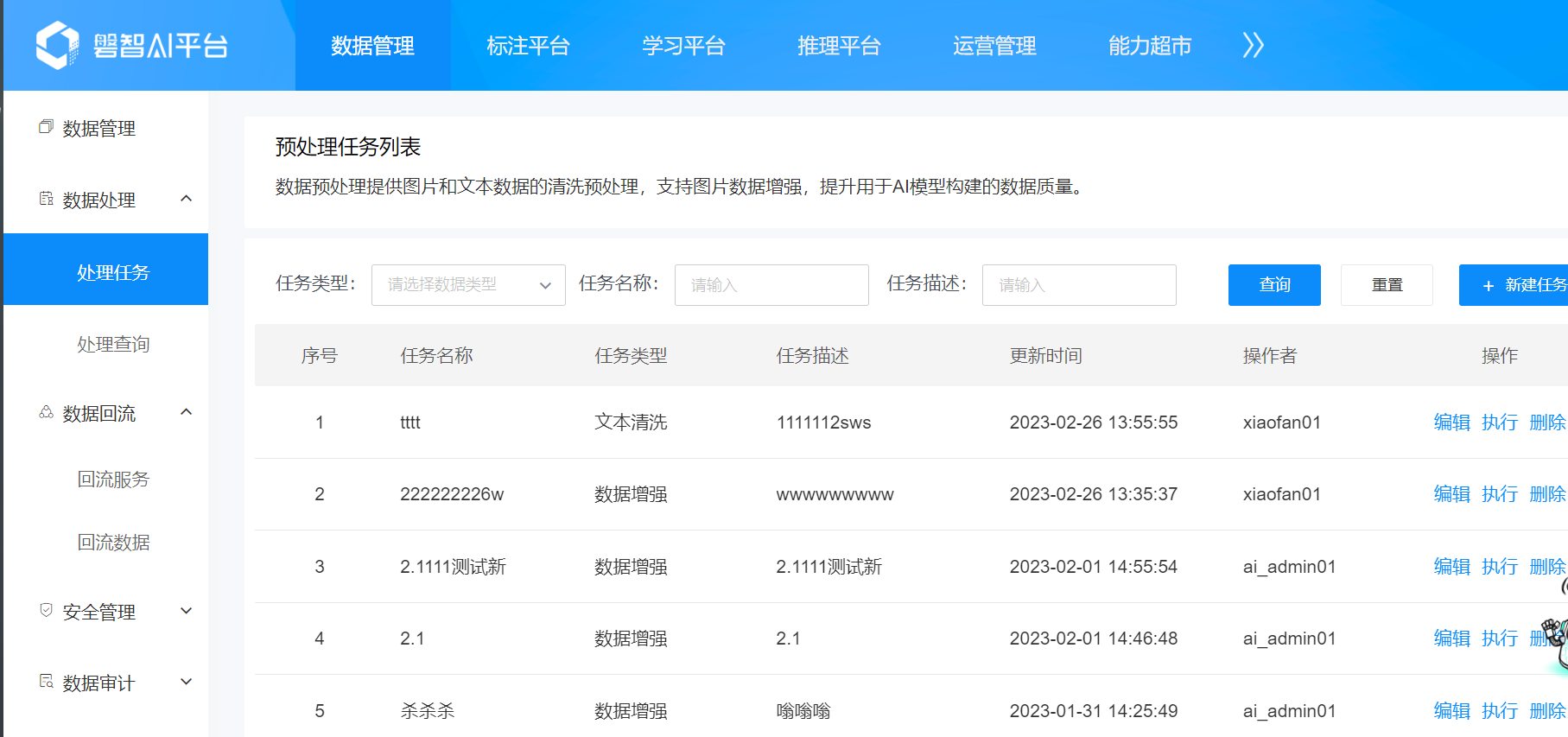Click timestamp 2023-02-26 13:35:37

1093,494
